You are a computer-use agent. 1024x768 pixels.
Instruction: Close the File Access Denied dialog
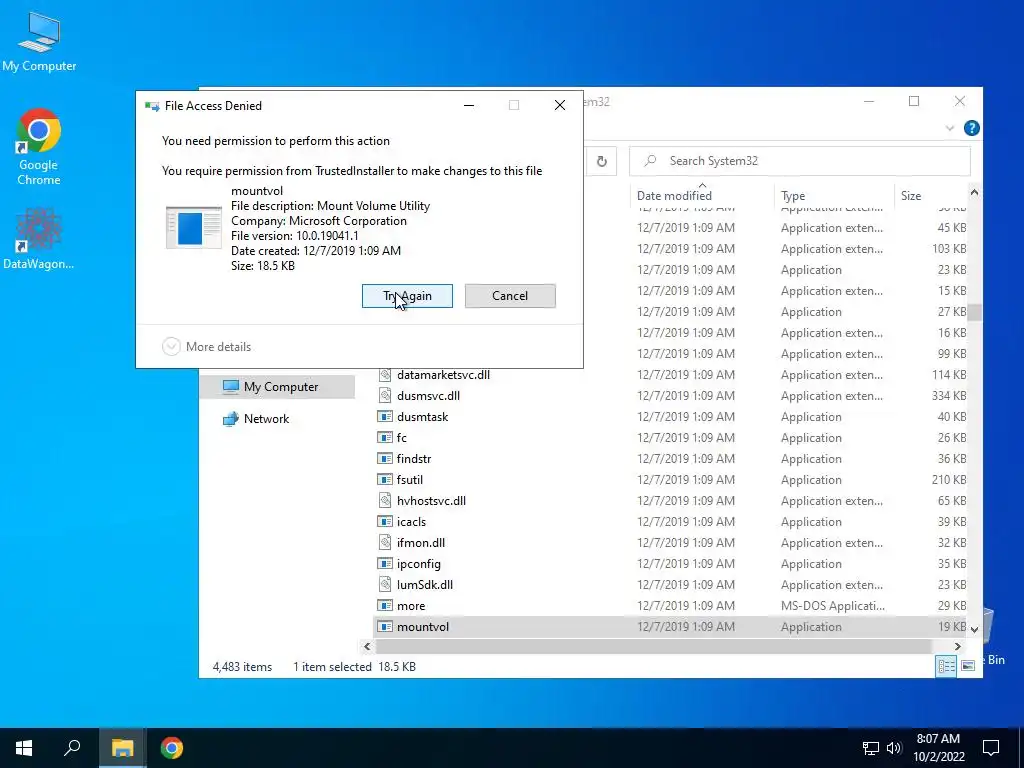tap(560, 105)
